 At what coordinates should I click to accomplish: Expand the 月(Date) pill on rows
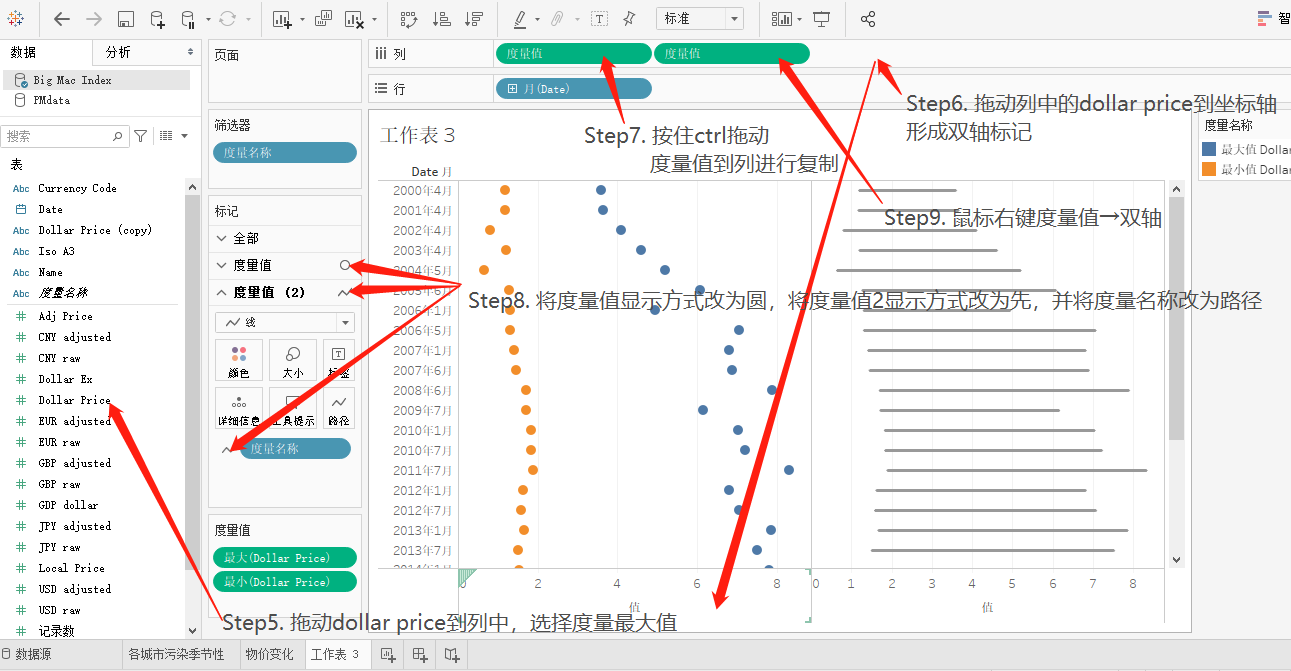(512, 89)
